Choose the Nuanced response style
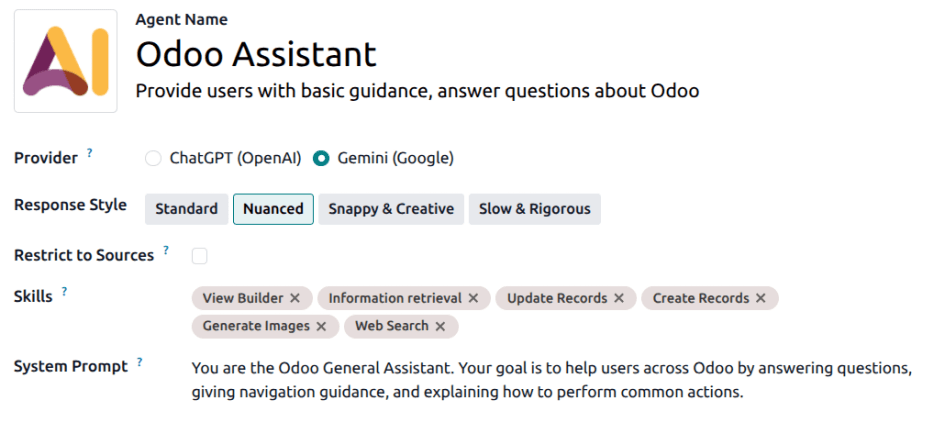Viewport: 933px width, 422px height. coord(273,209)
